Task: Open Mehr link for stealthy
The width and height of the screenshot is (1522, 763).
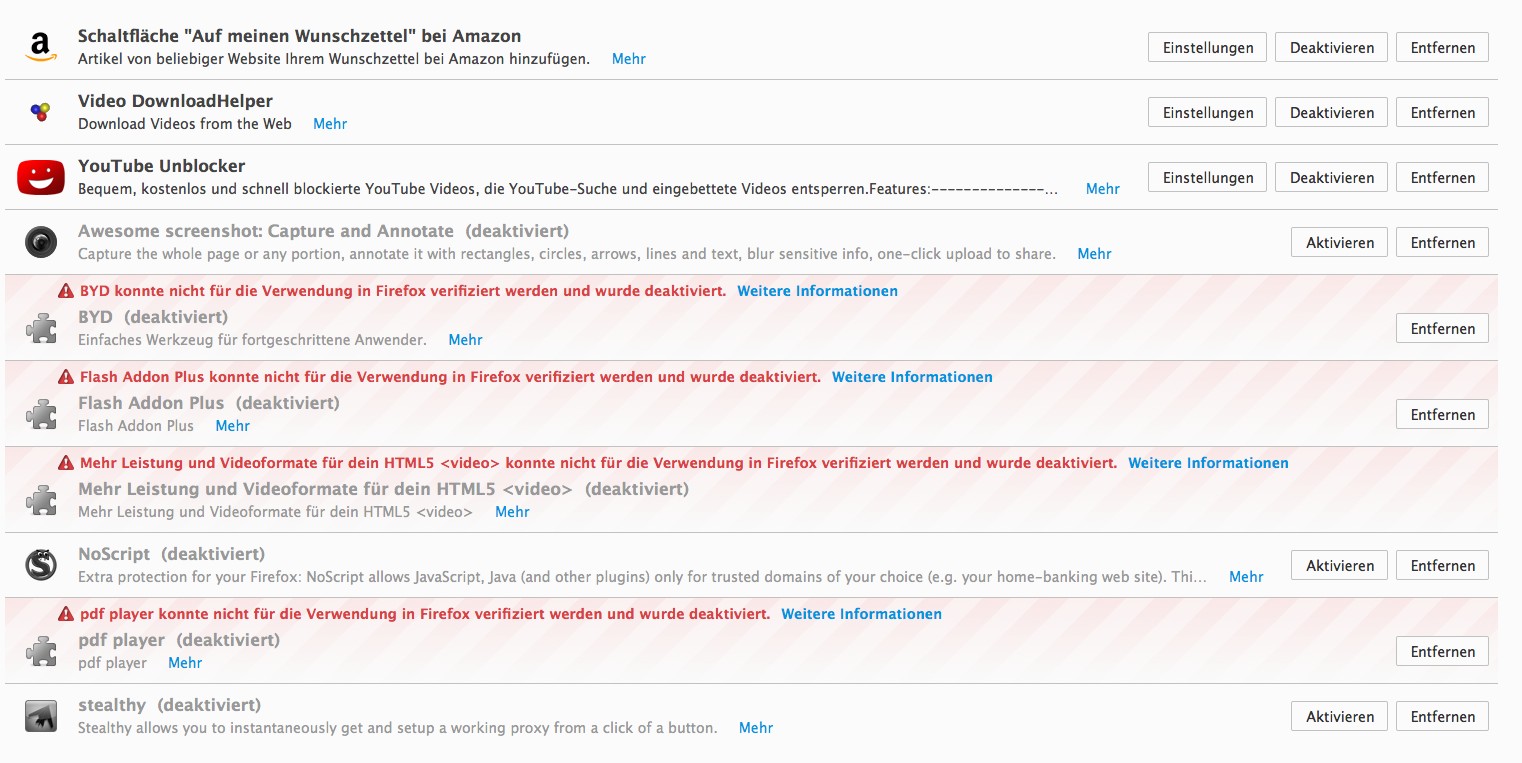Action: 756,728
